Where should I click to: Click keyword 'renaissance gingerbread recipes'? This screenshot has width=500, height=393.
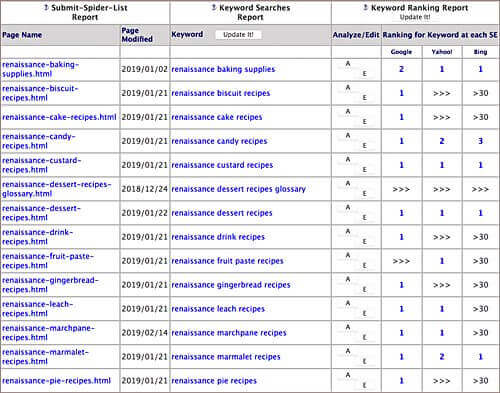(x=231, y=285)
